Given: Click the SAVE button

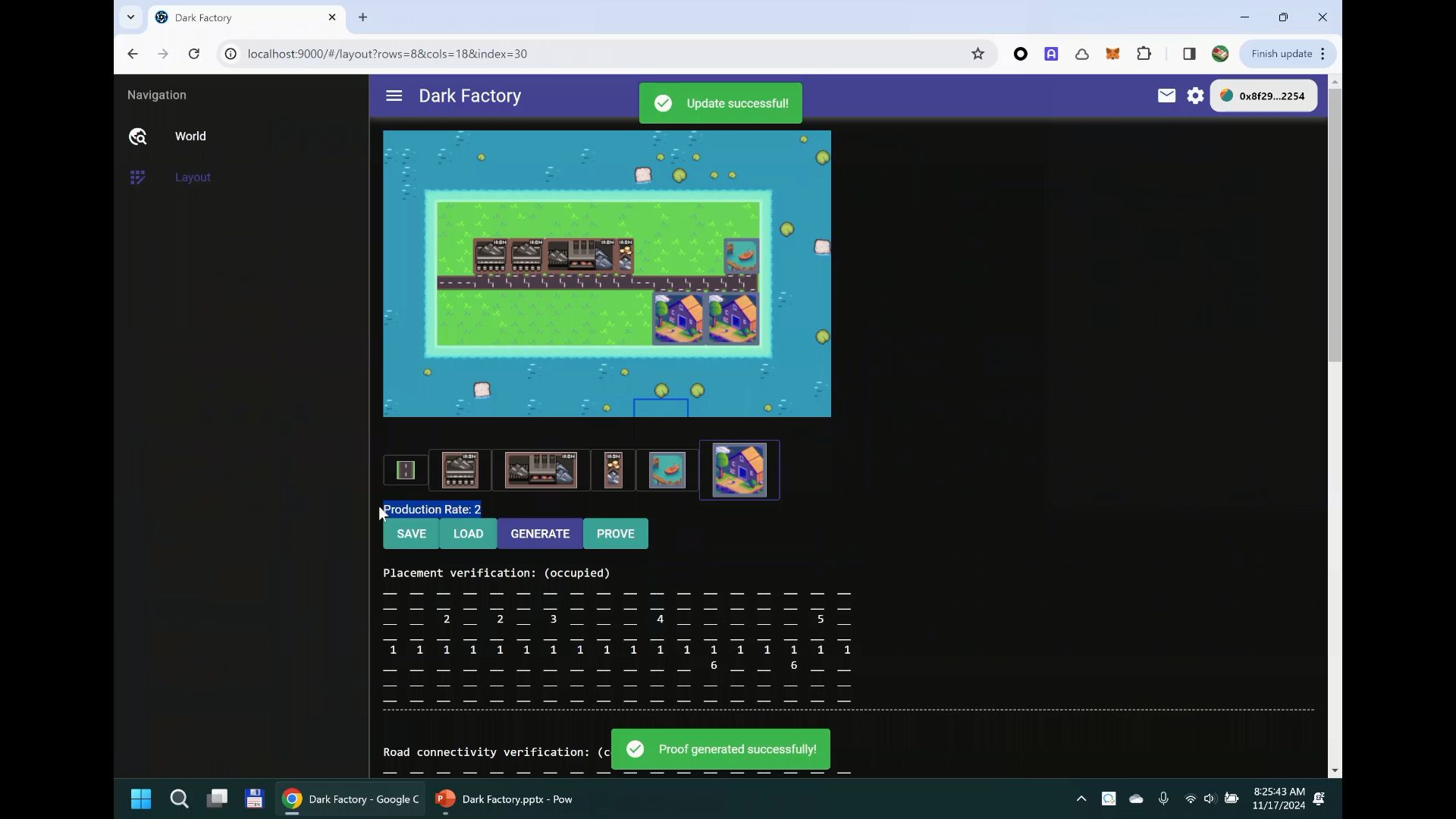Looking at the screenshot, I should pos(412,534).
